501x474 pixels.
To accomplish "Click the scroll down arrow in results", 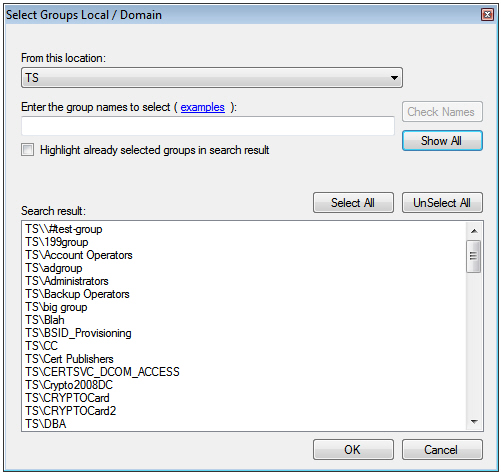I will click(474, 422).
